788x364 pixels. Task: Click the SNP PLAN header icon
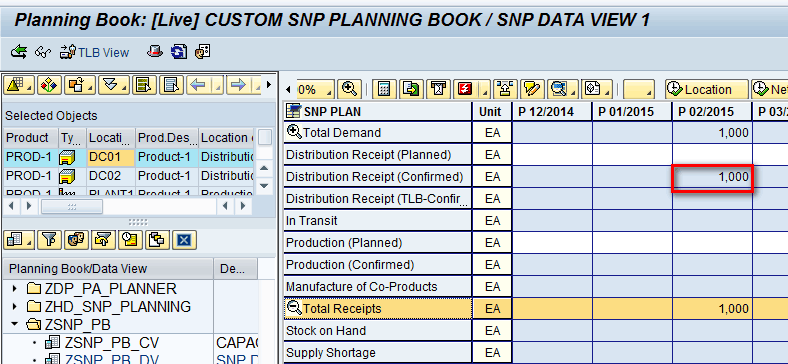tap(293, 111)
